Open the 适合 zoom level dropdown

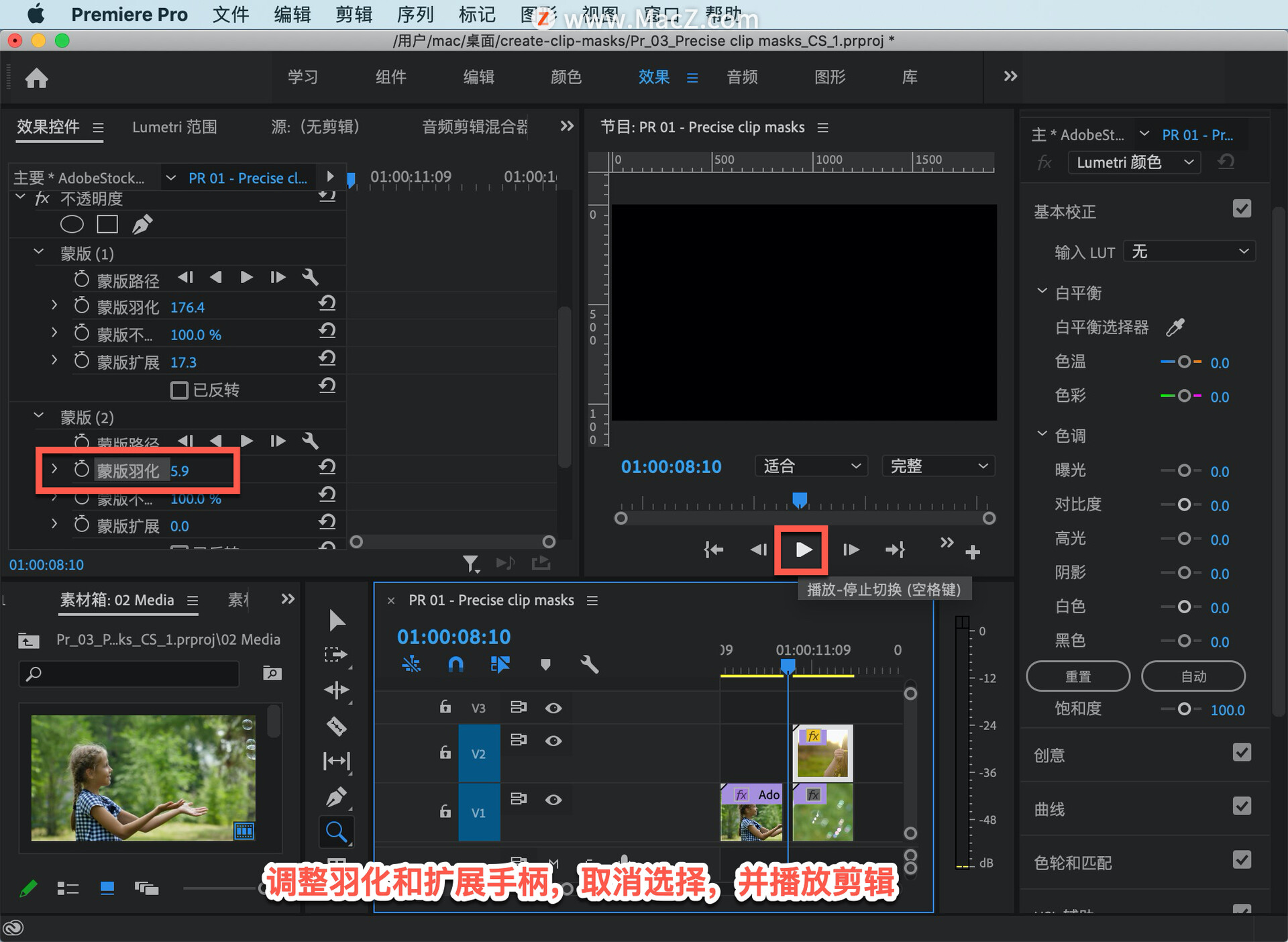point(811,466)
